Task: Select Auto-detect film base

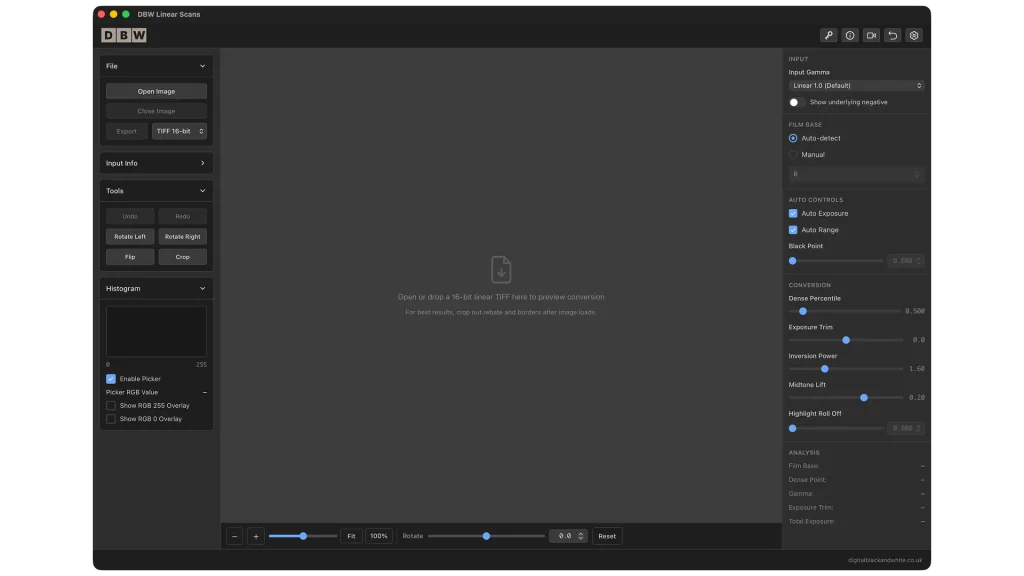Action: point(793,138)
